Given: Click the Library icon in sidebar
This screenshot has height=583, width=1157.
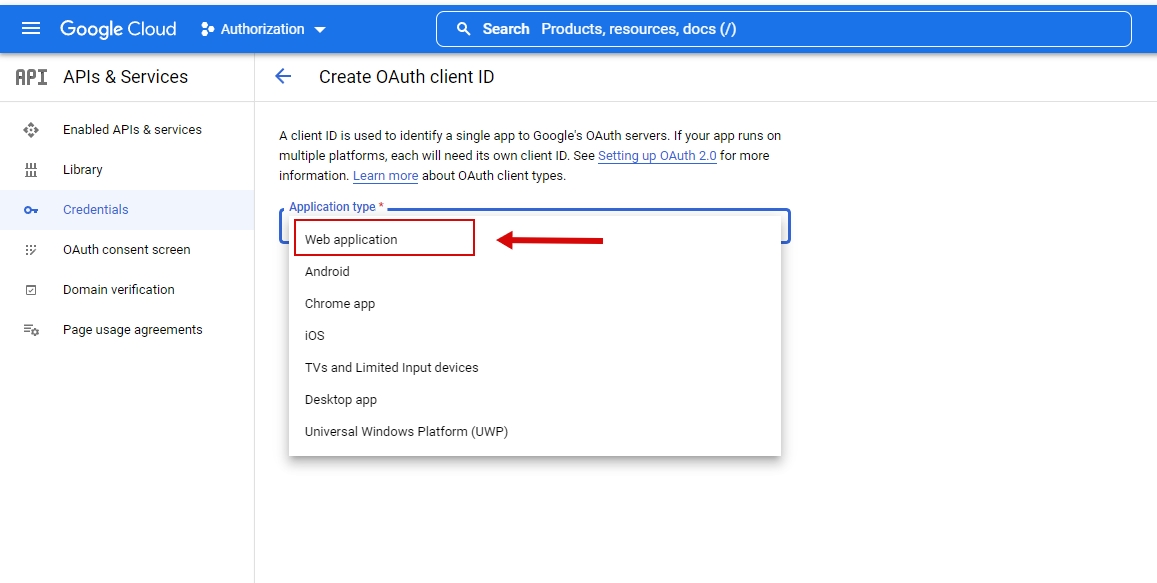Looking at the screenshot, I should [x=31, y=169].
